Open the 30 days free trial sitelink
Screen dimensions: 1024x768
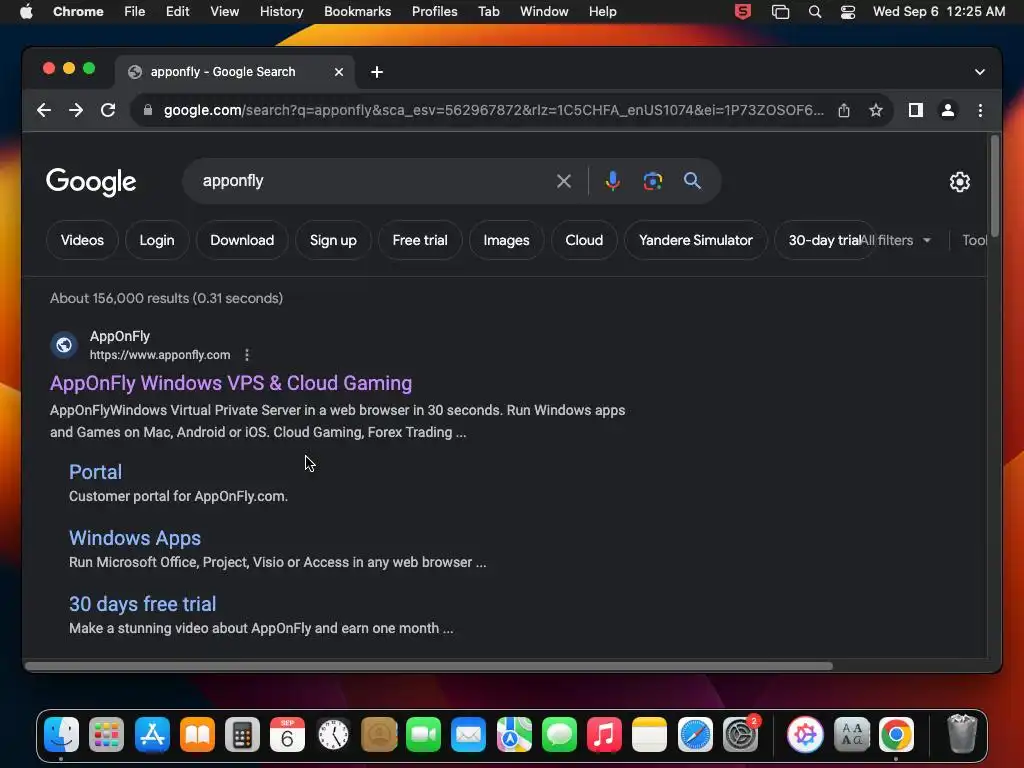pos(142,604)
